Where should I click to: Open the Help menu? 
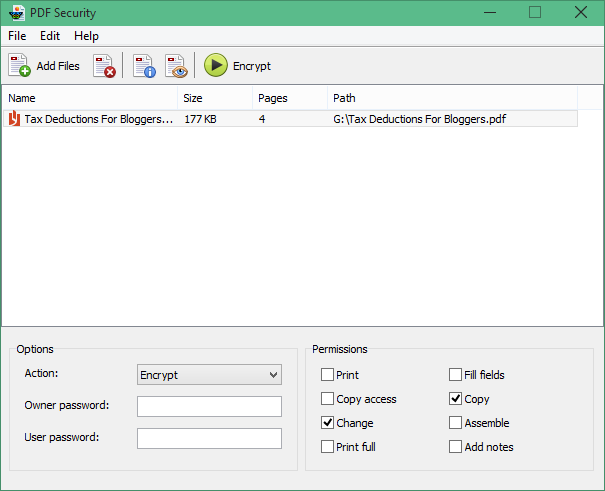pos(86,36)
